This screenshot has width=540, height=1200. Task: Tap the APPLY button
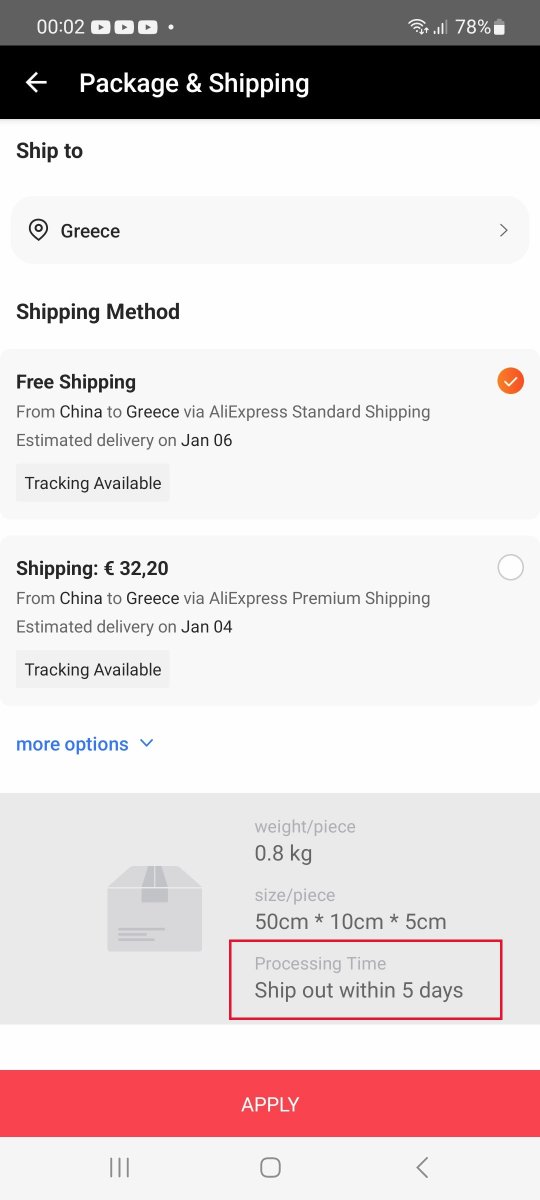coord(270,1104)
